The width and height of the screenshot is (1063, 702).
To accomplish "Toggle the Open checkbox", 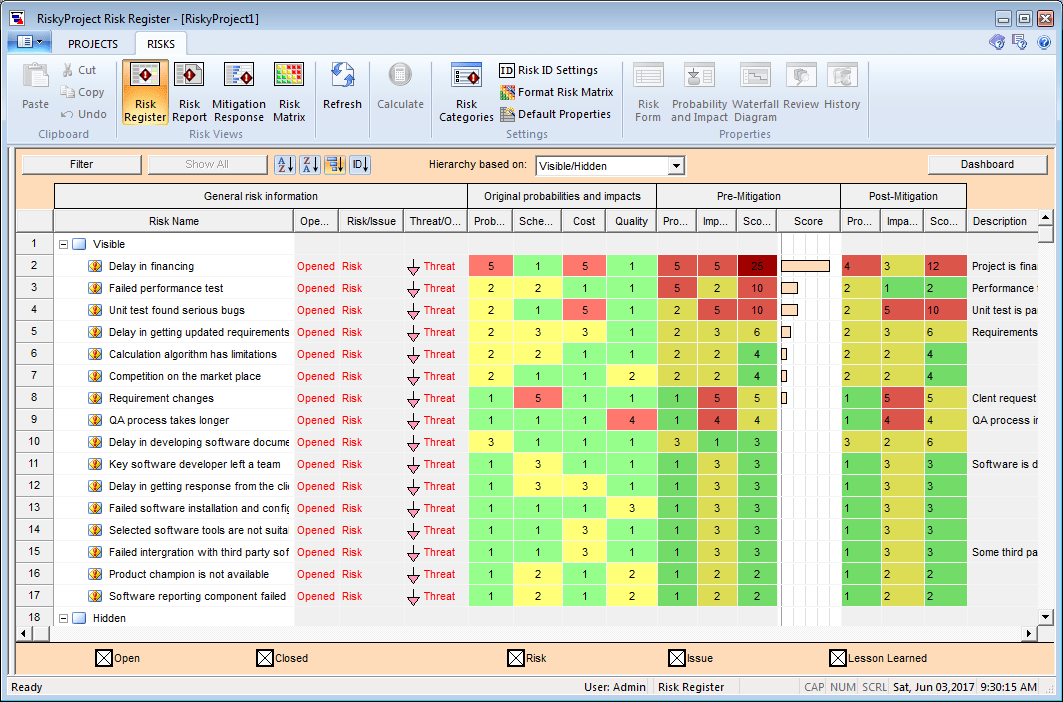I will (104, 658).
